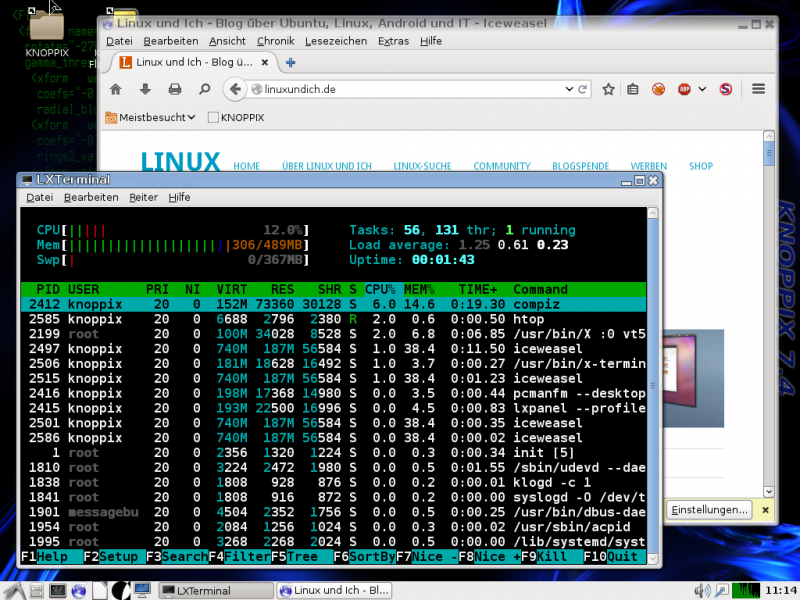Click the COMMUNITY link on the website
Image resolution: width=800 pixels, height=600 pixels.
point(502,166)
